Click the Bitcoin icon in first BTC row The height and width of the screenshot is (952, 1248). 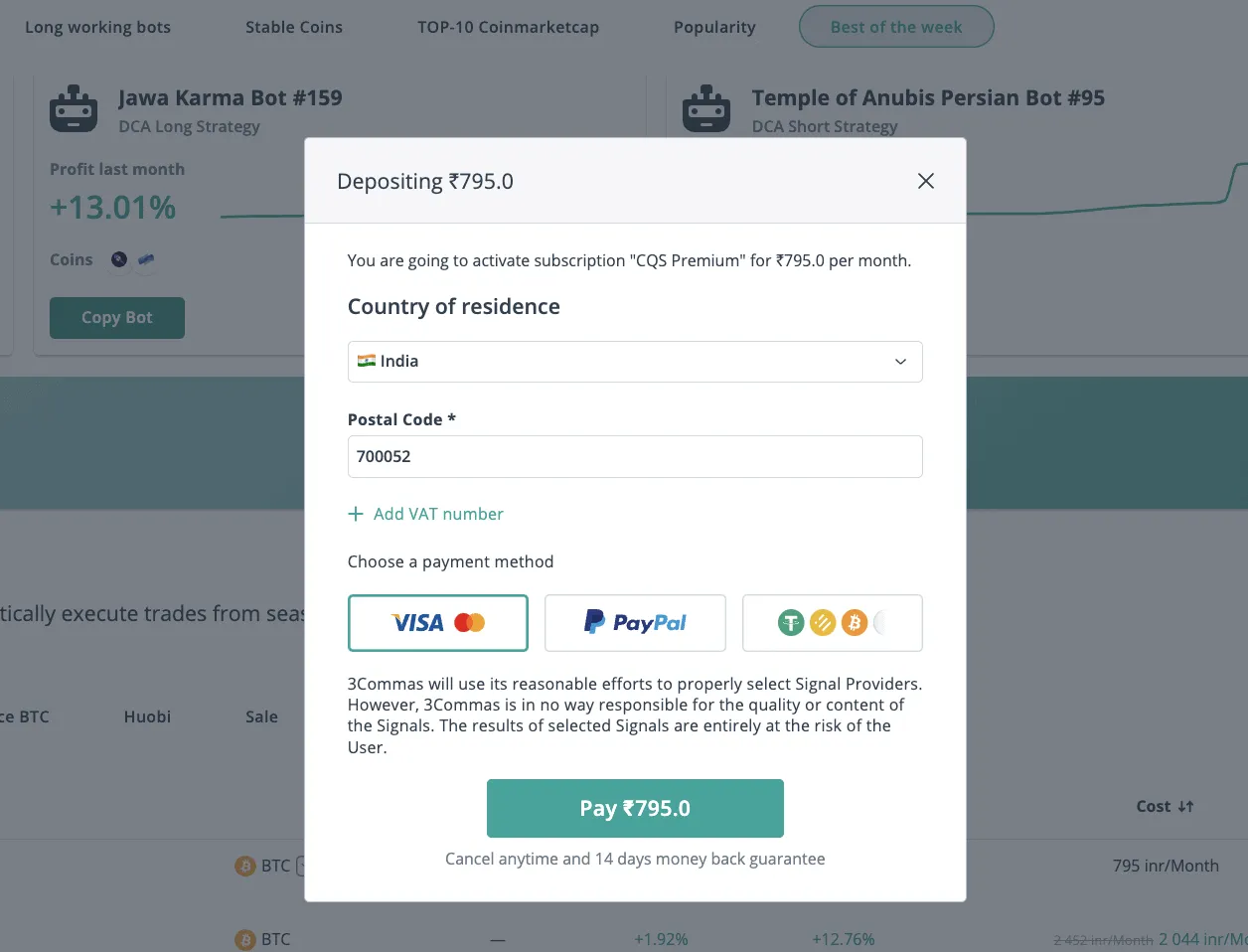[x=245, y=866]
